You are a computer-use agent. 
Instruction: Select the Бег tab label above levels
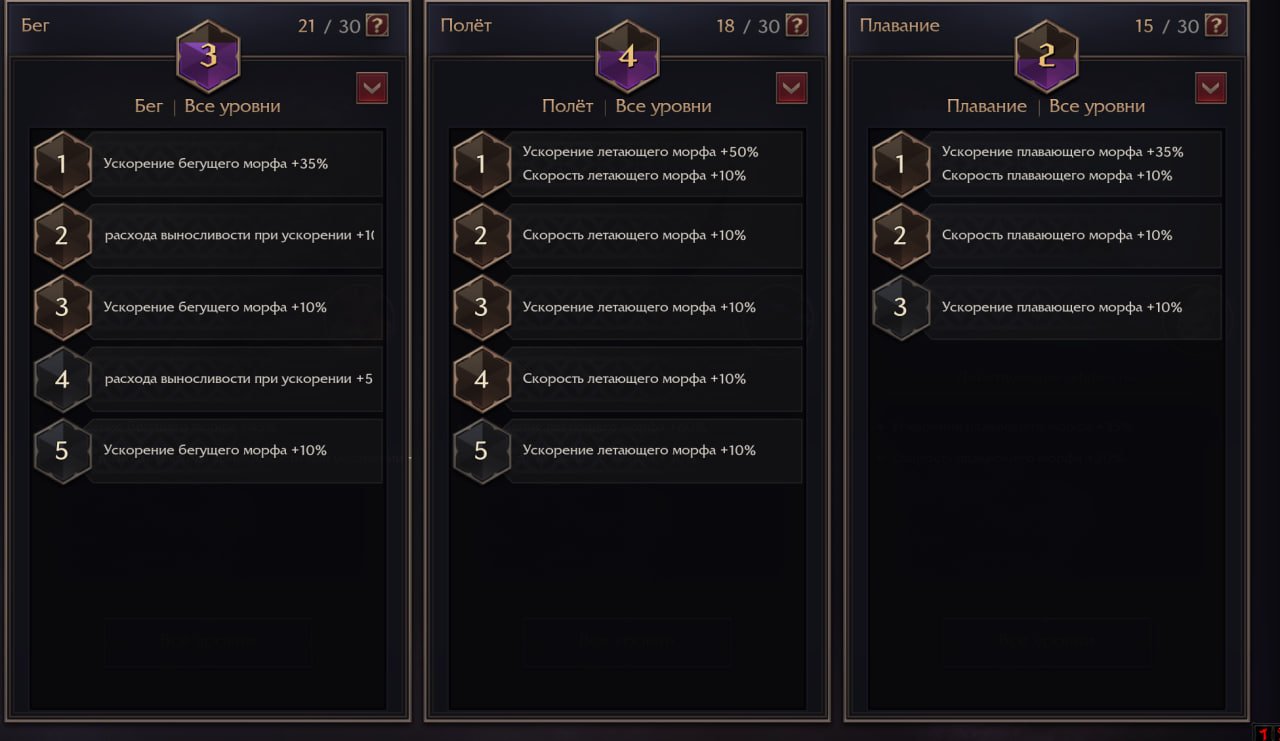[149, 106]
